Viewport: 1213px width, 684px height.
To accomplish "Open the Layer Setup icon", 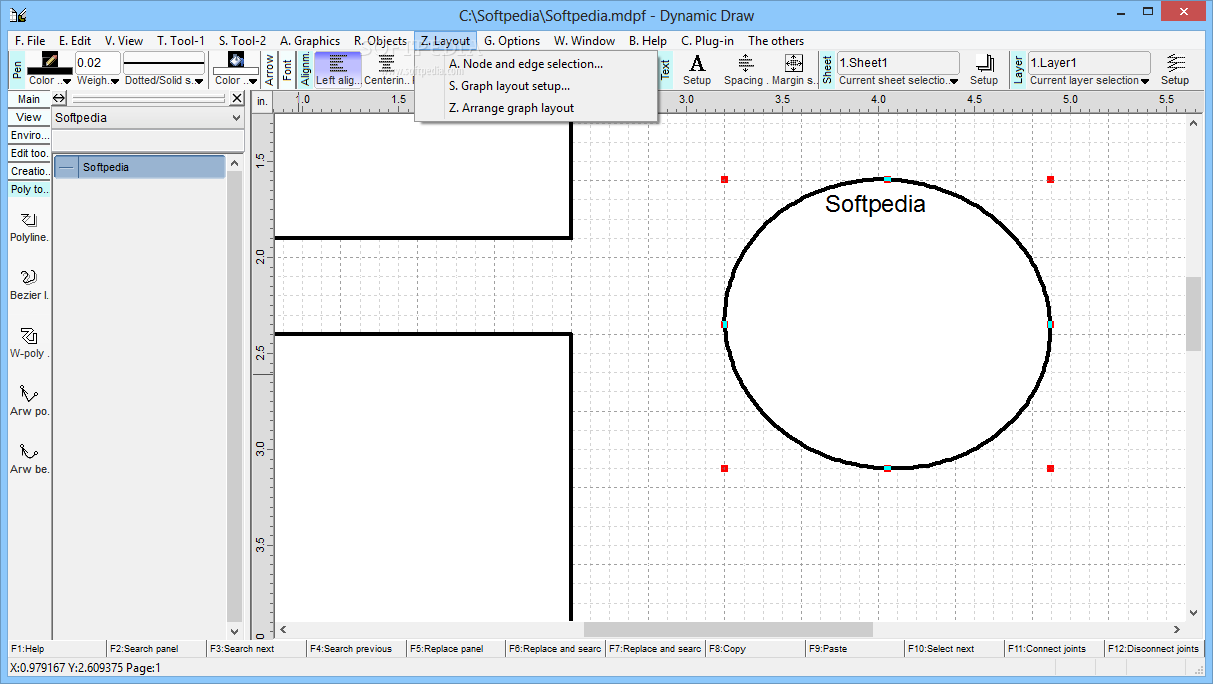I will click(1175, 69).
